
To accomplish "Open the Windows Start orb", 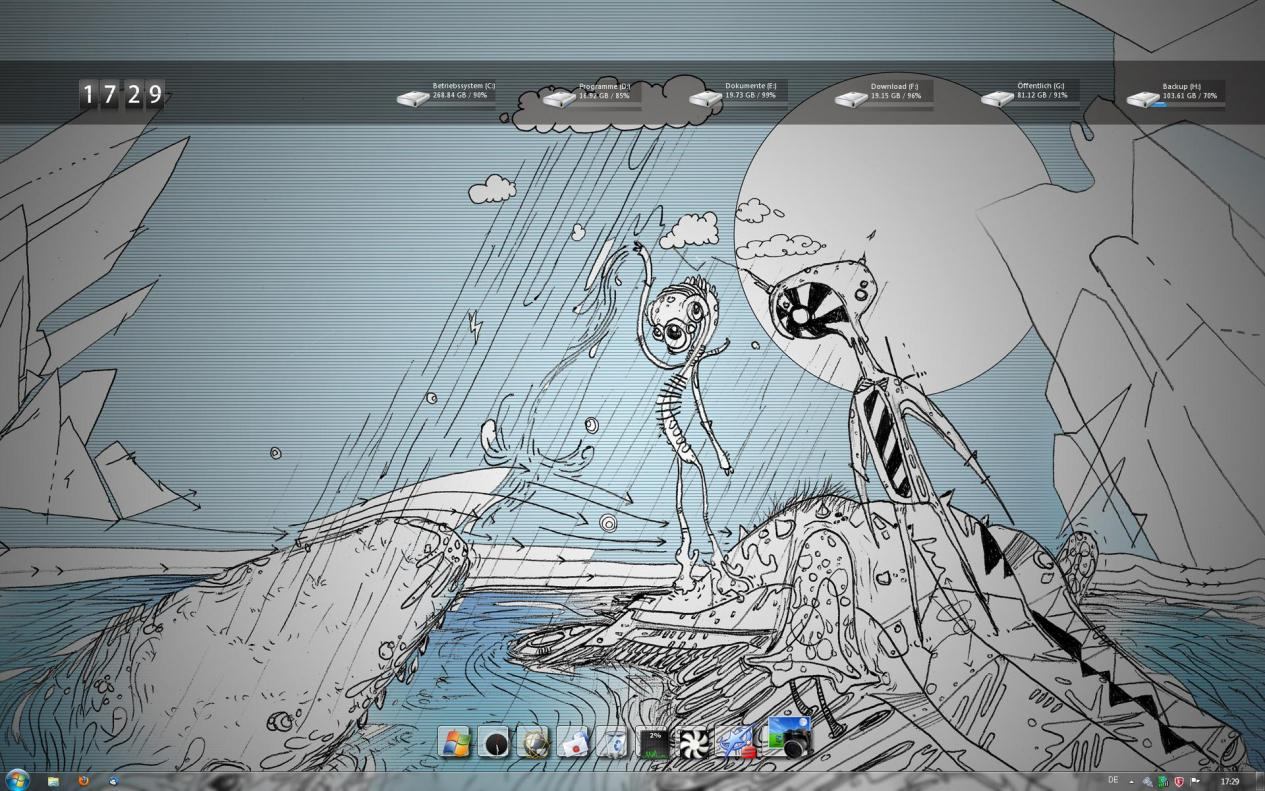I will [17, 780].
